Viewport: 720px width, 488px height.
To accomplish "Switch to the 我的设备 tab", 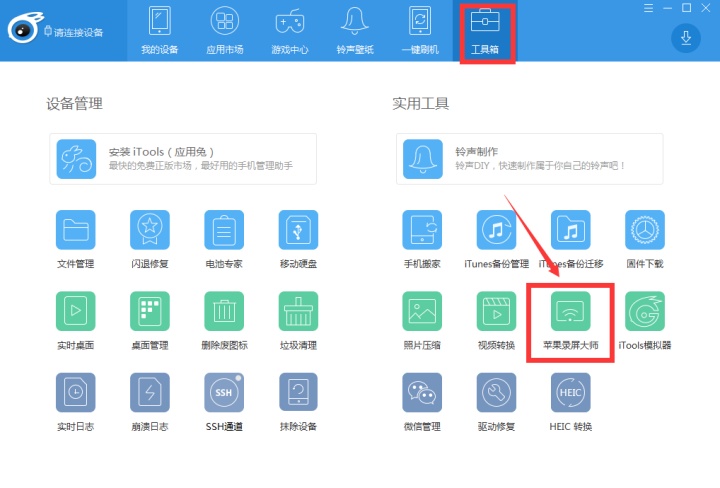I will (x=160, y=30).
